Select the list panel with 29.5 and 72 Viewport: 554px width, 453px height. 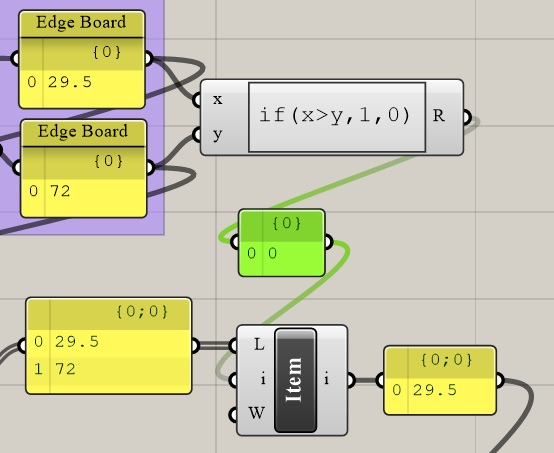coord(109,346)
